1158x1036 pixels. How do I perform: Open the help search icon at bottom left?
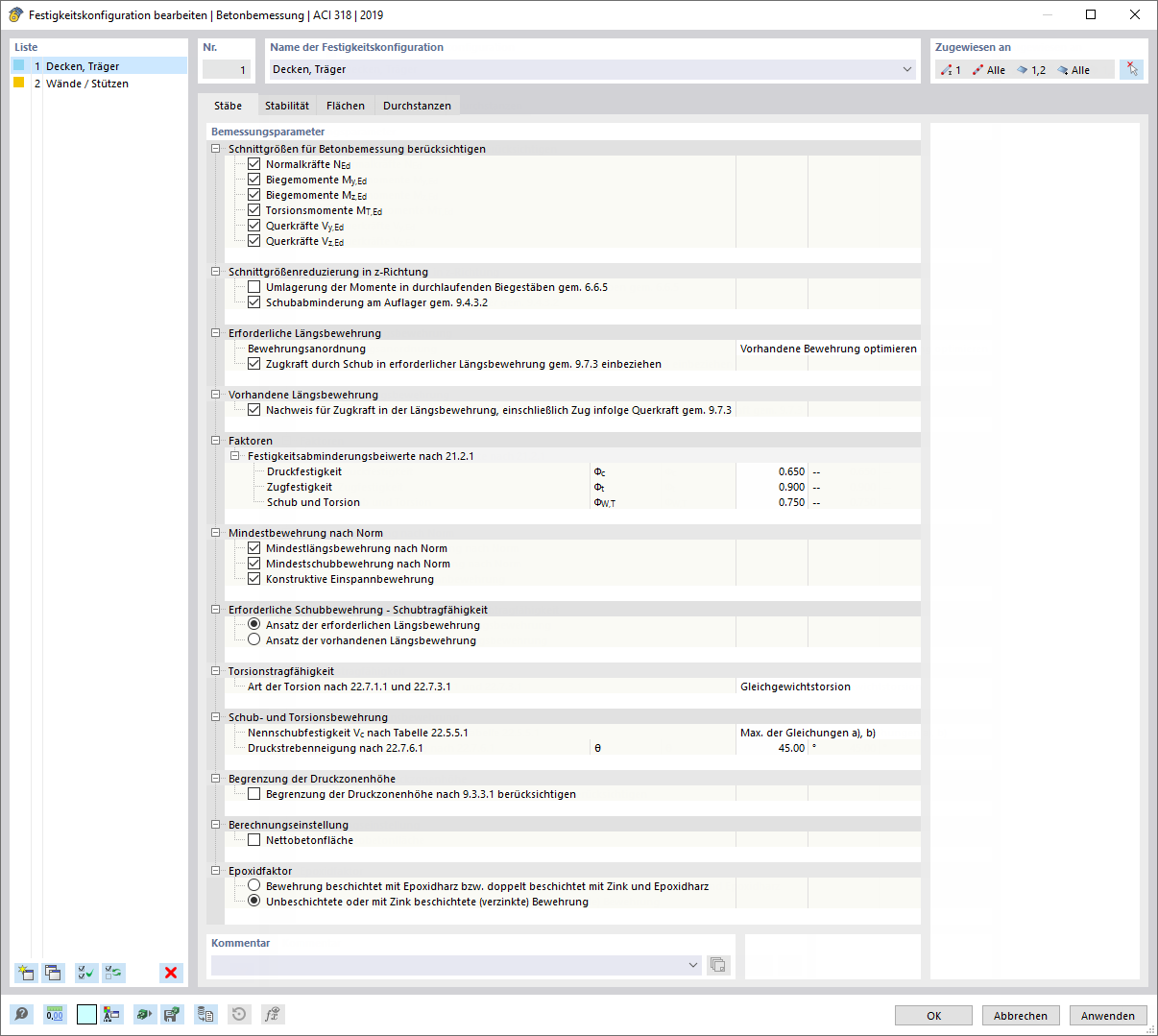click(21, 1014)
